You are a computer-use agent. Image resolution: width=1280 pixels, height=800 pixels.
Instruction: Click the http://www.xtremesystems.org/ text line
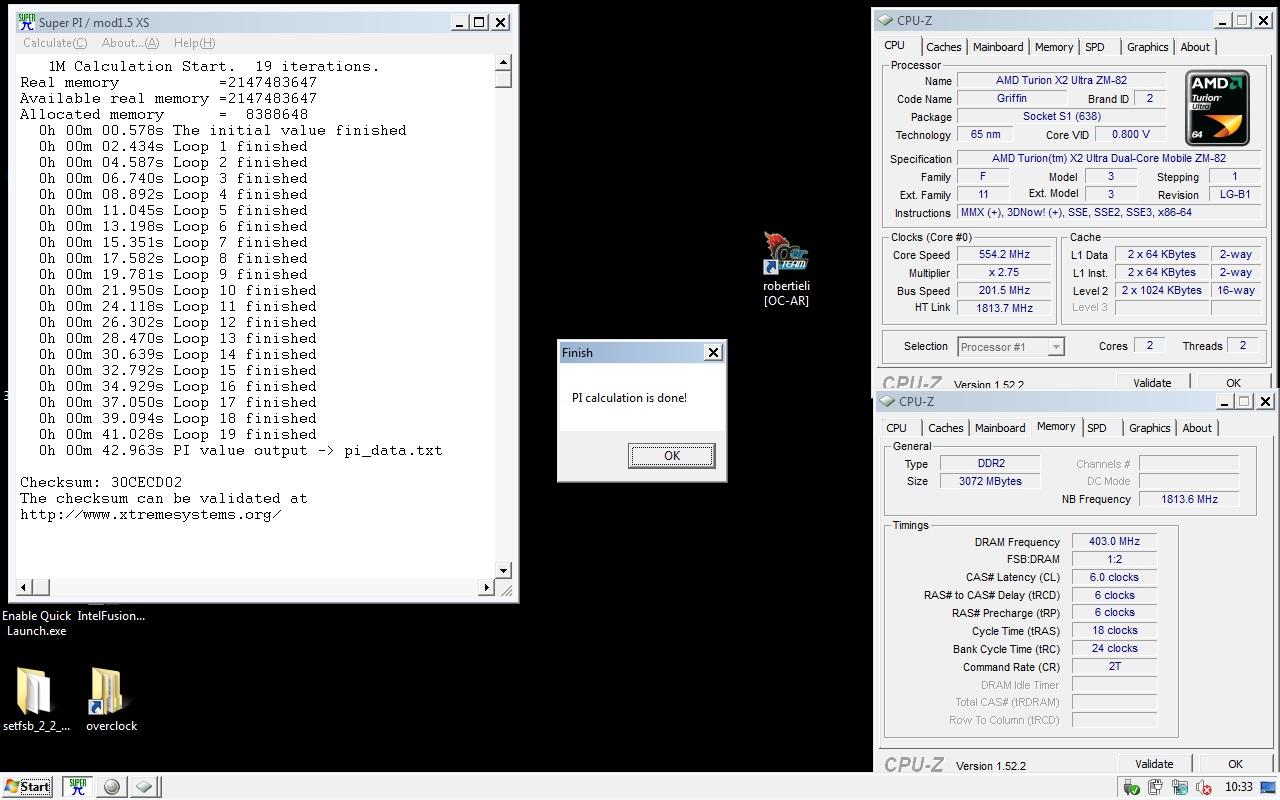[x=151, y=514]
